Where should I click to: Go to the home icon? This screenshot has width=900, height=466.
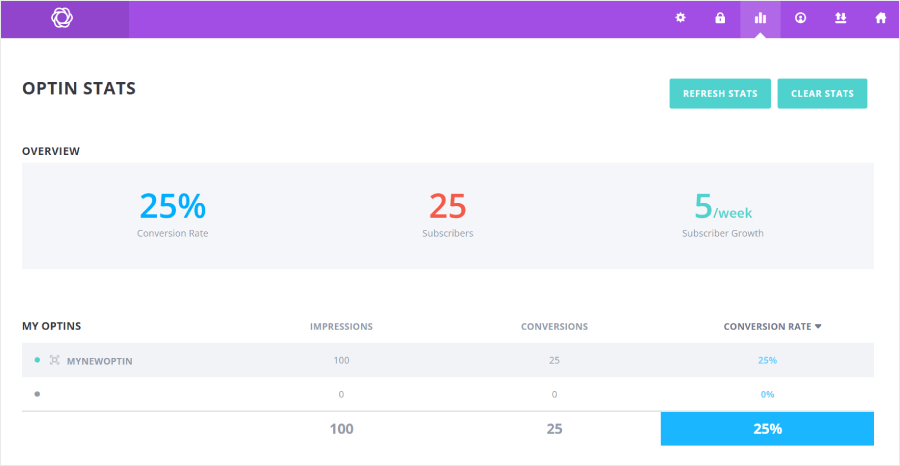[x=880, y=18]
